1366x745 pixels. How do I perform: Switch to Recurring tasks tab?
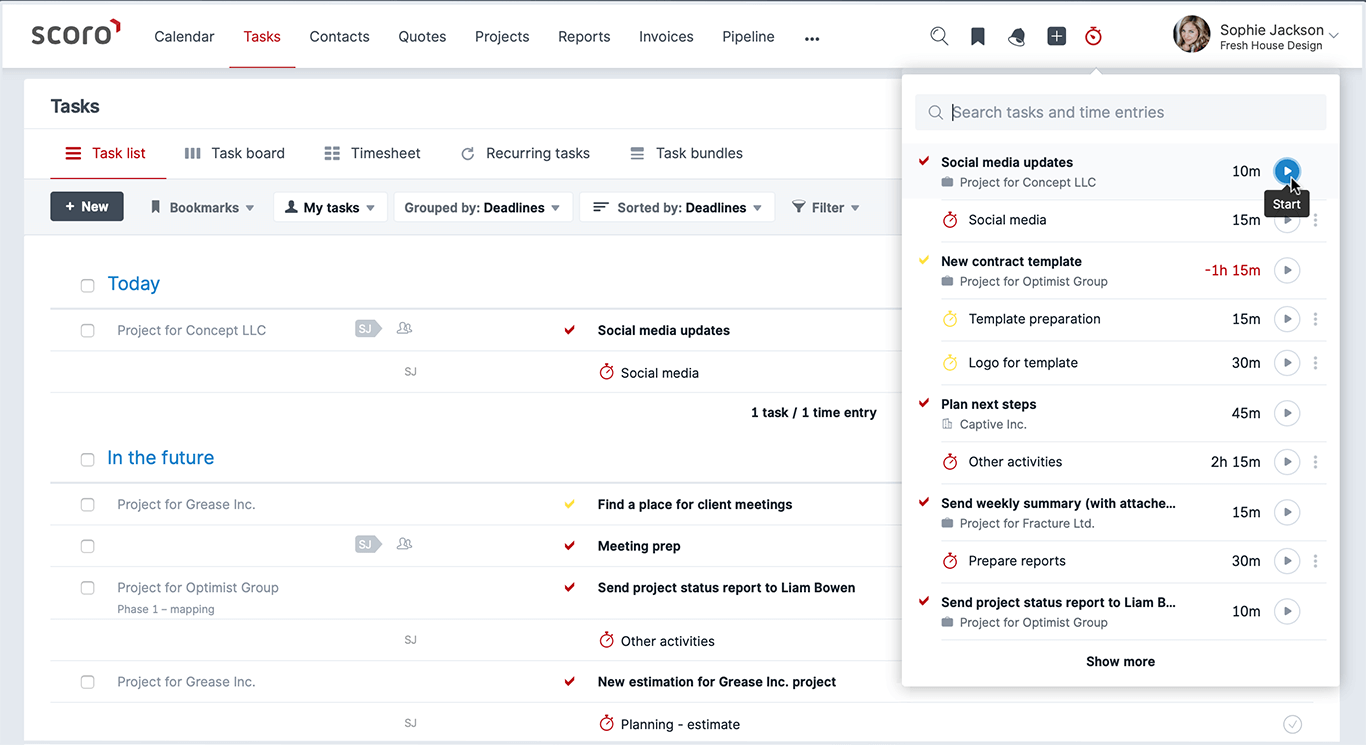[525, 153]
